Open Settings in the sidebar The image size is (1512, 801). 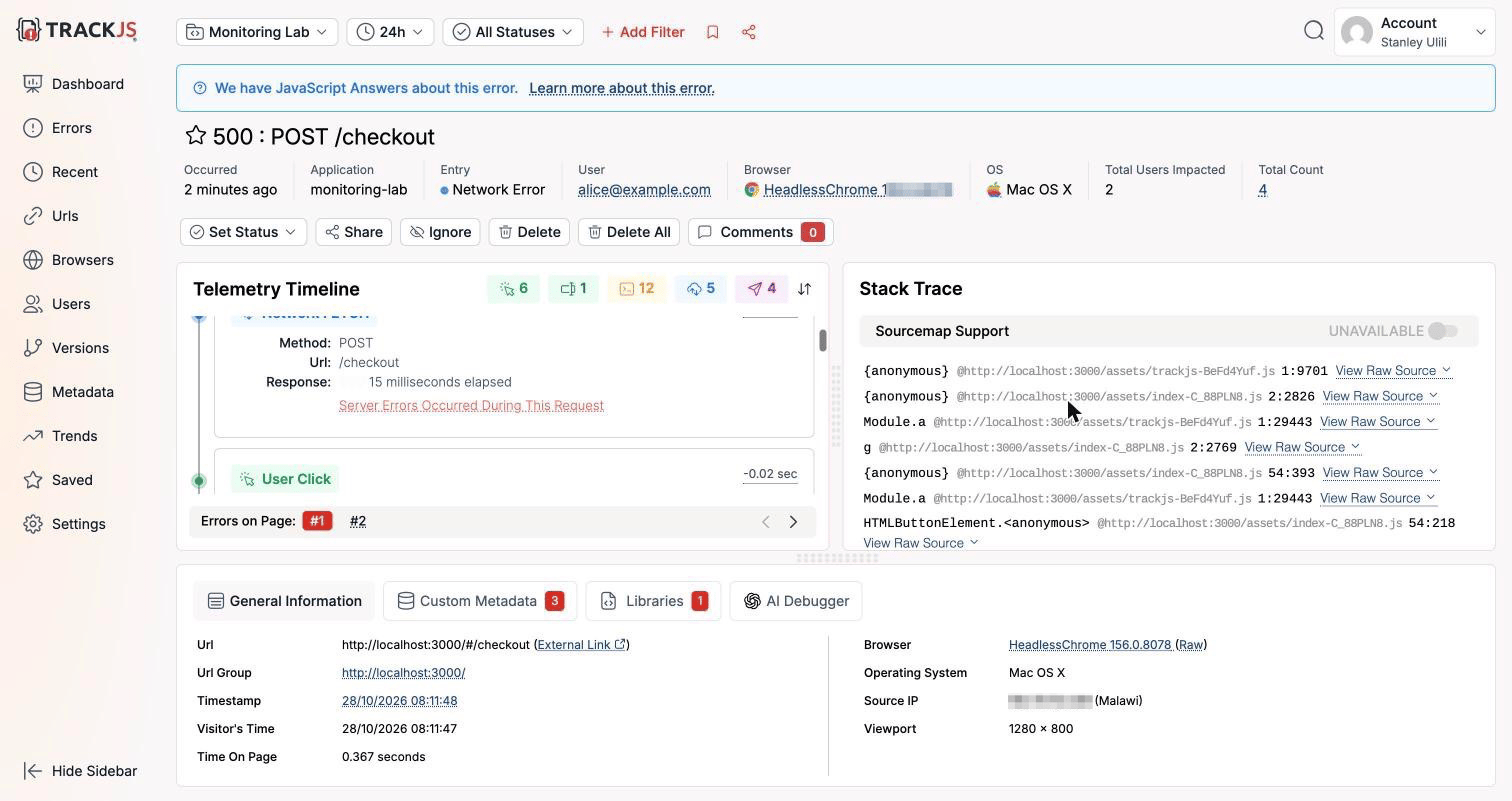pyautogui.click(x=65, y=524)
